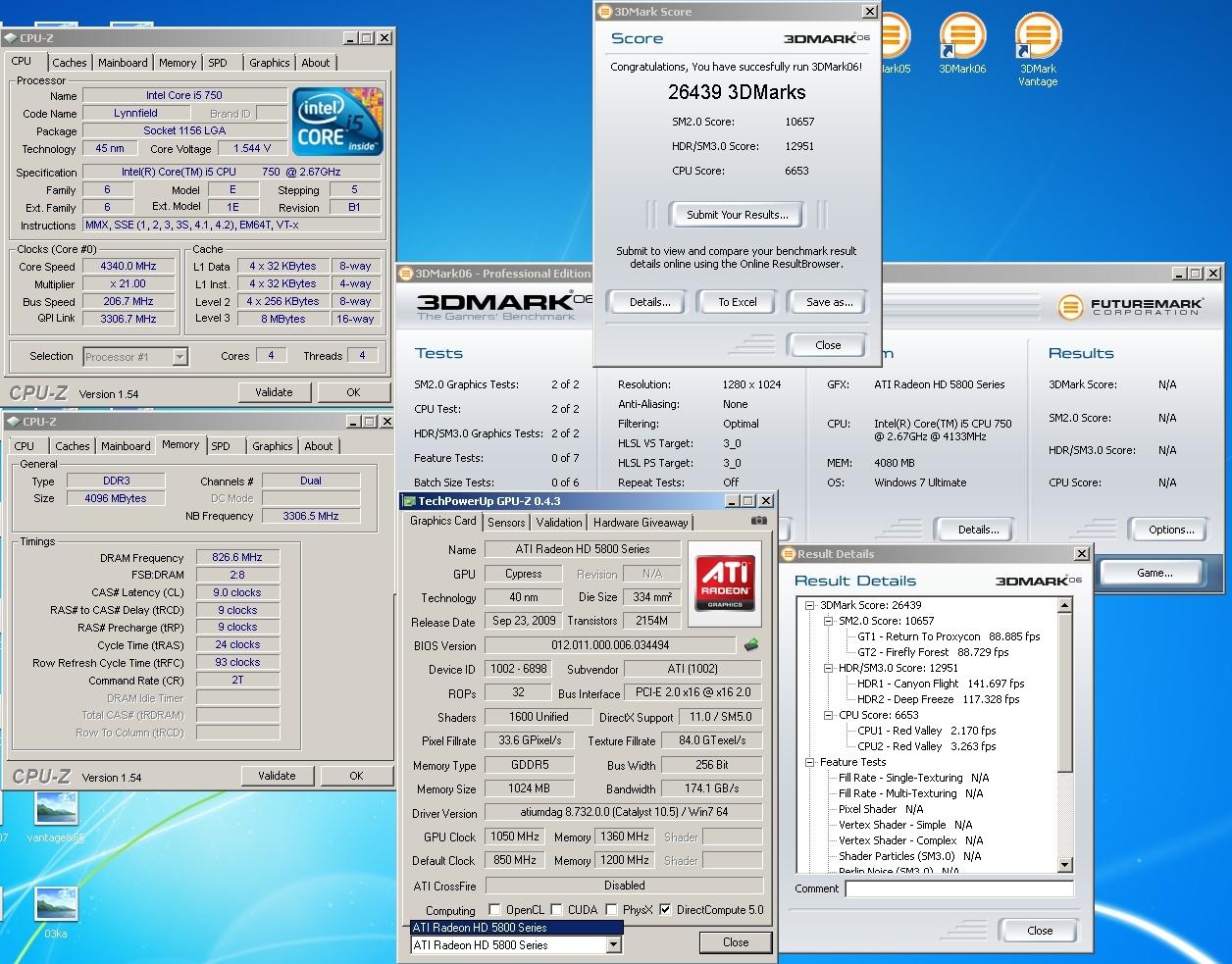Click Submit Your Results button
The height and width of the screenshot is (964, 1232).
tap(737, 215)
